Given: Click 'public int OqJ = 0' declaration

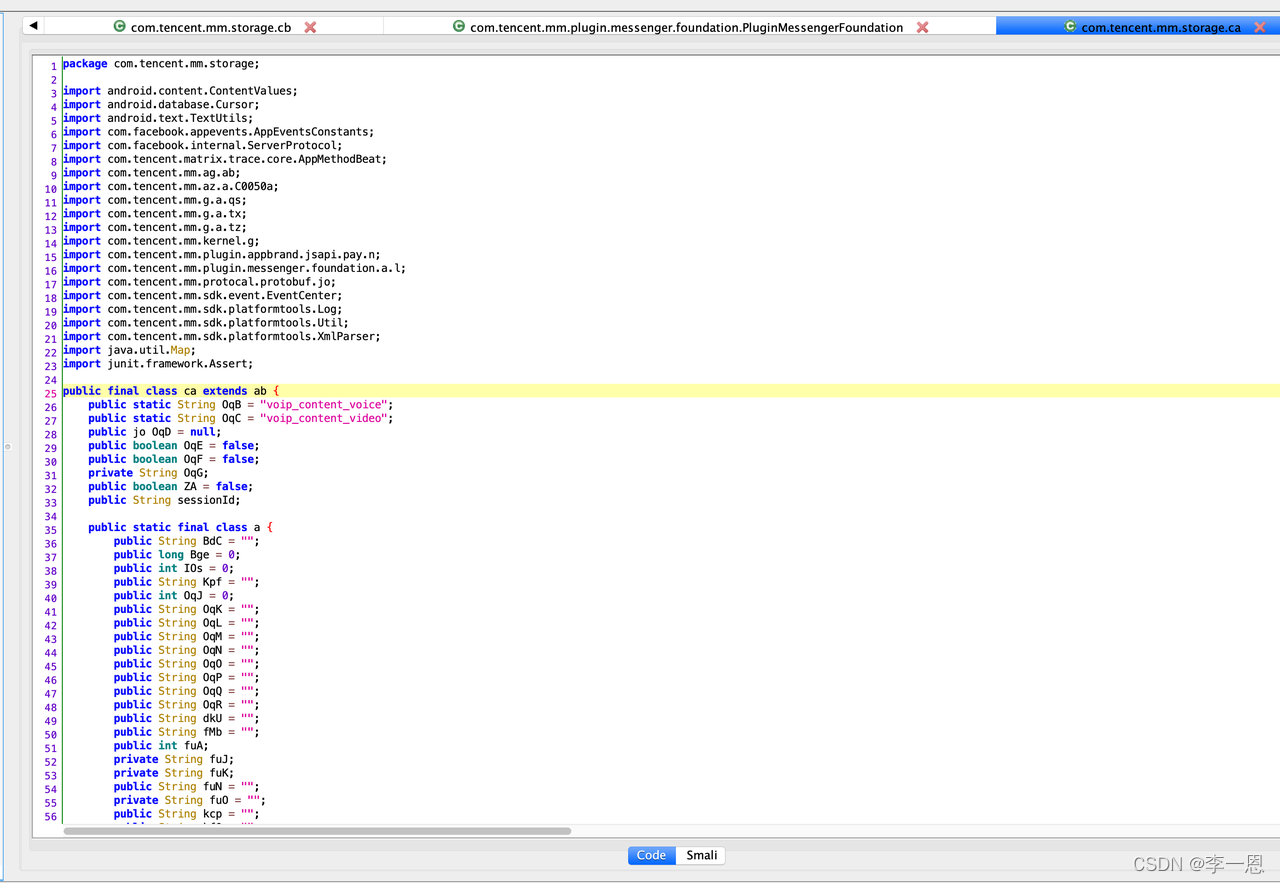Looking at the screenshot, I should pos(174,596).
